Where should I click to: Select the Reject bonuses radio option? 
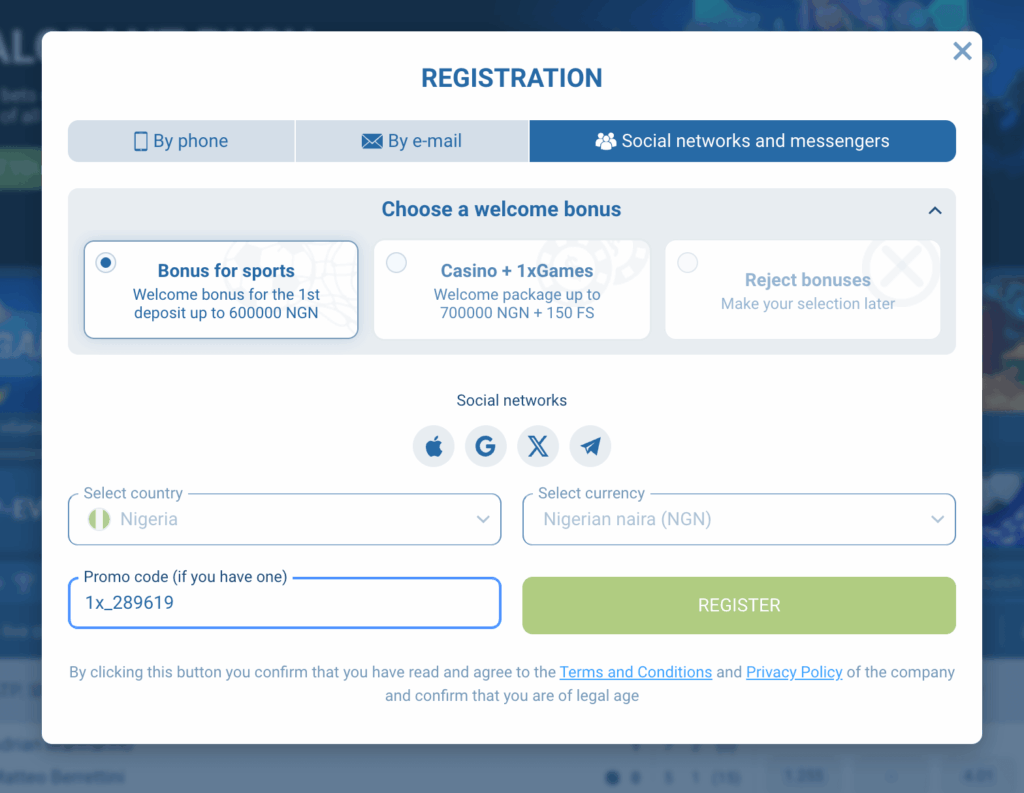point(688,263)
